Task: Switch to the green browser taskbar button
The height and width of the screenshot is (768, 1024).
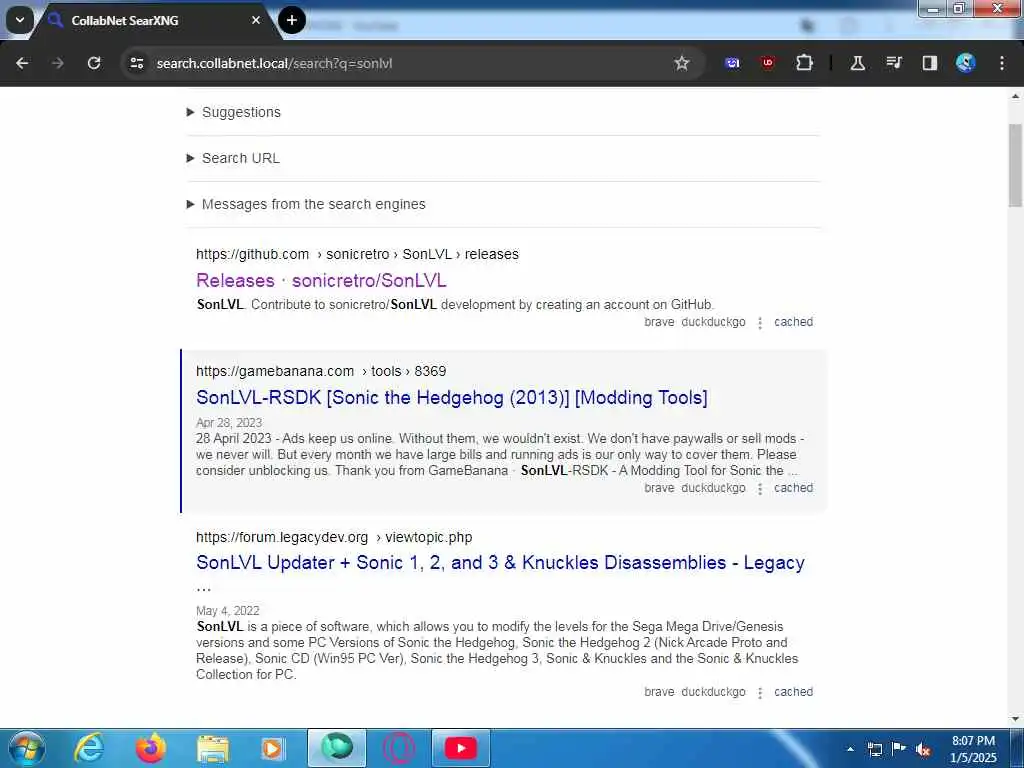Action: tap(337, 748)
